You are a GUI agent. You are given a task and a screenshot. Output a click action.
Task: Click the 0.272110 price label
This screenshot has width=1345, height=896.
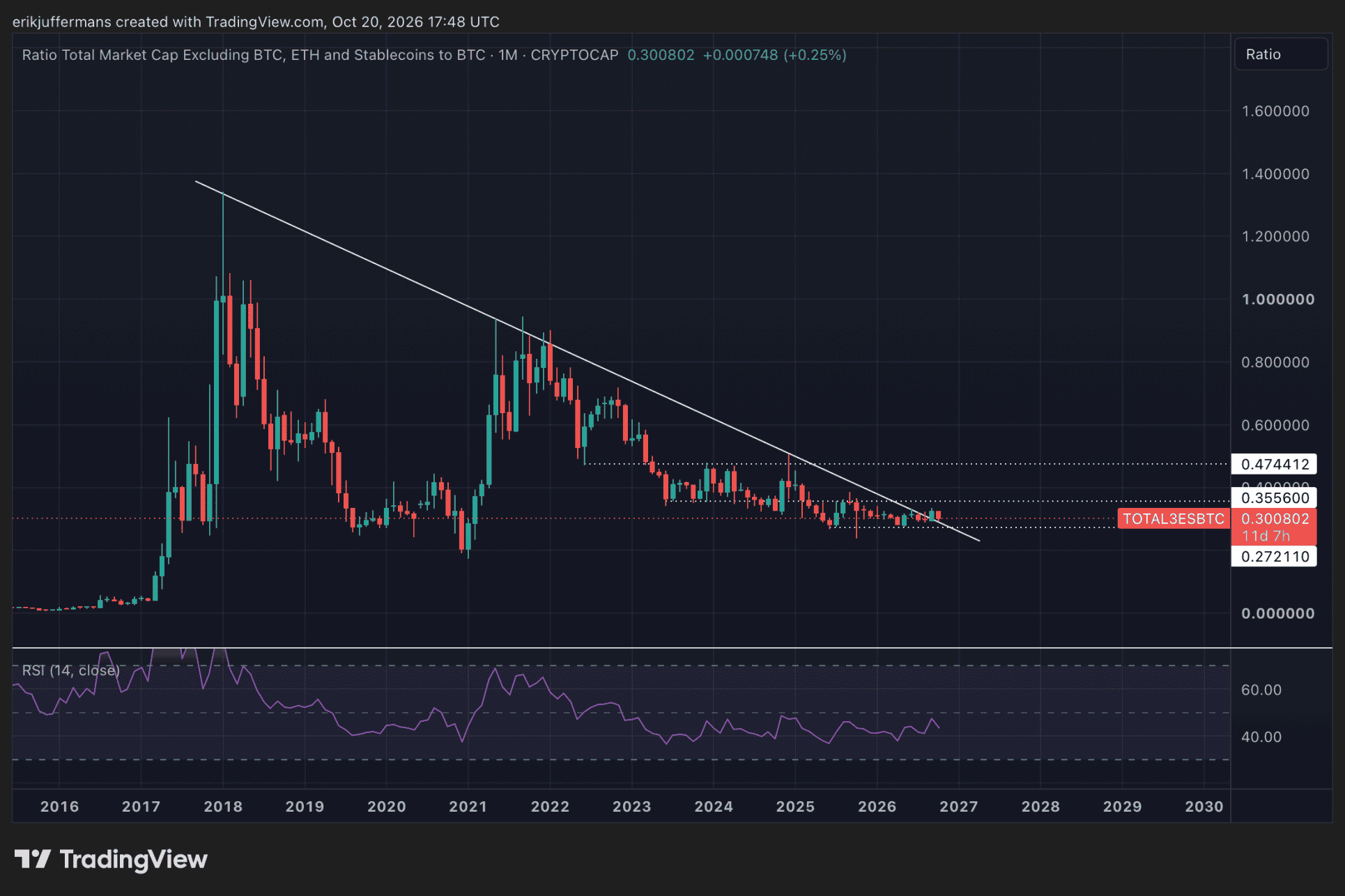coord(1274,557)
